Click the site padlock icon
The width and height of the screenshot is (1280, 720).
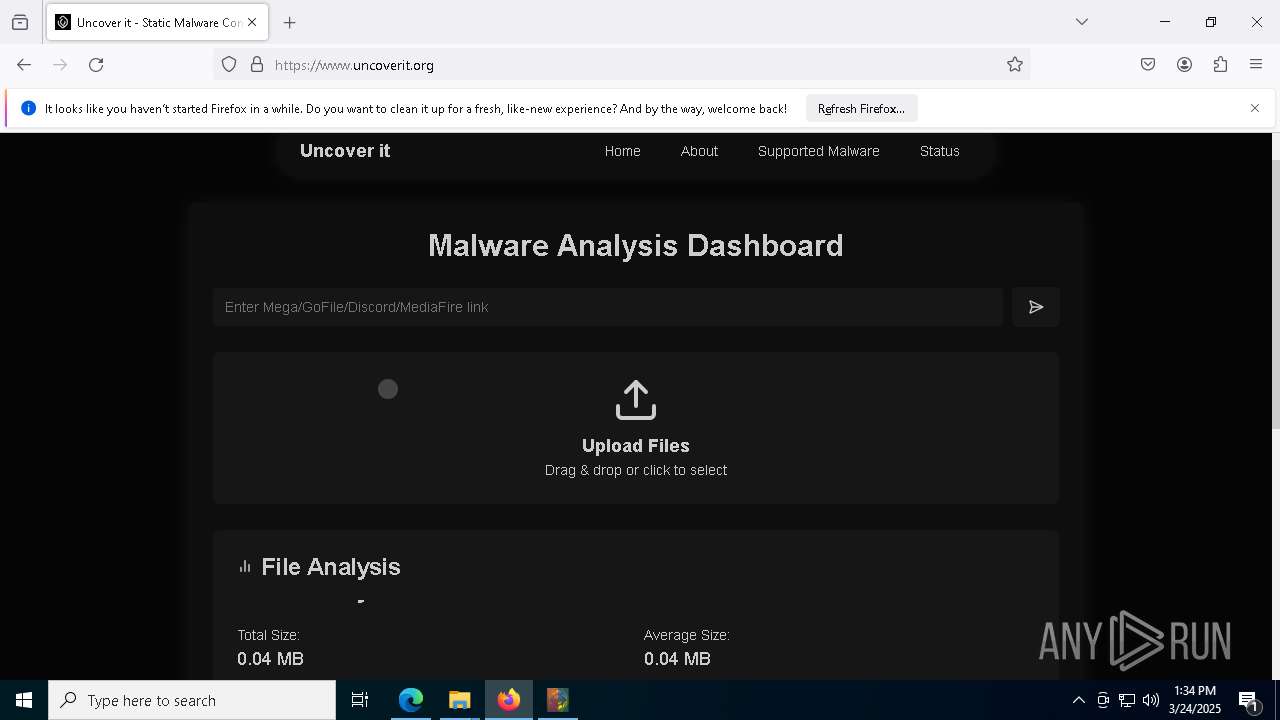coord(257,65)
